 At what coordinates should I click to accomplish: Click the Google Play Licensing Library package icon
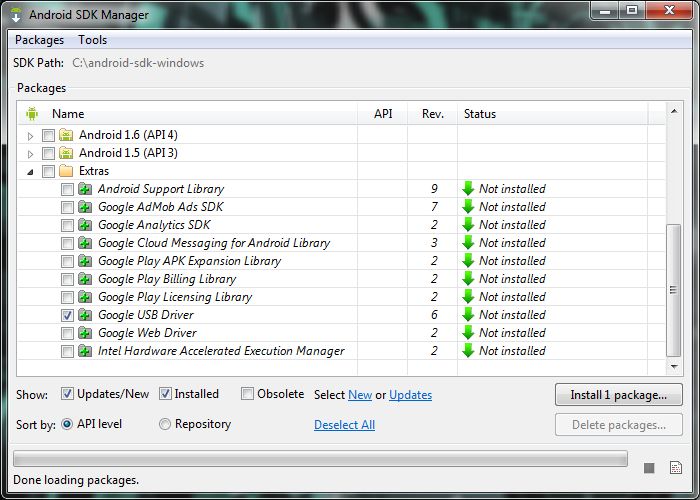pos(85,297)
